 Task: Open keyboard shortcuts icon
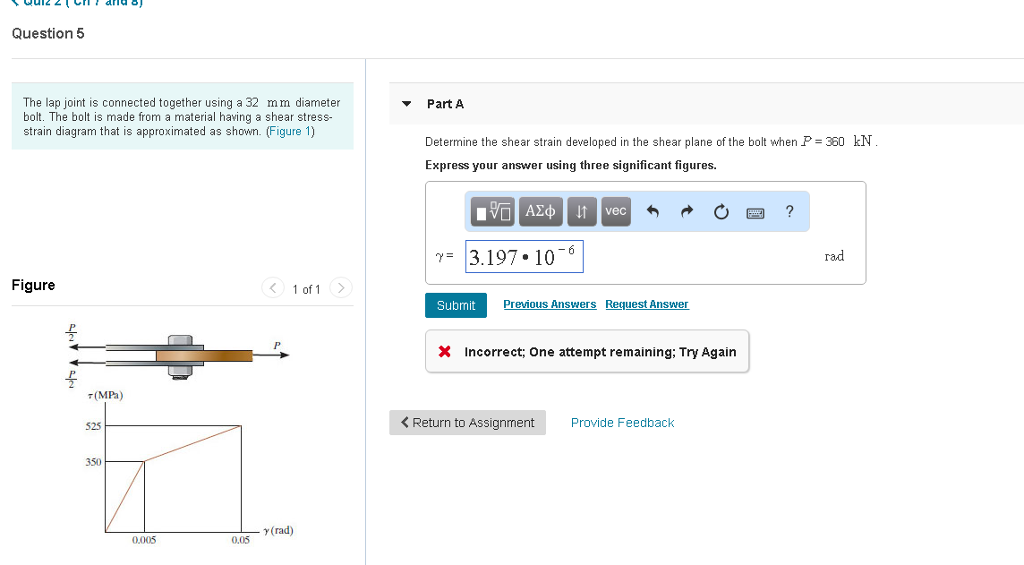pos(757,211)
